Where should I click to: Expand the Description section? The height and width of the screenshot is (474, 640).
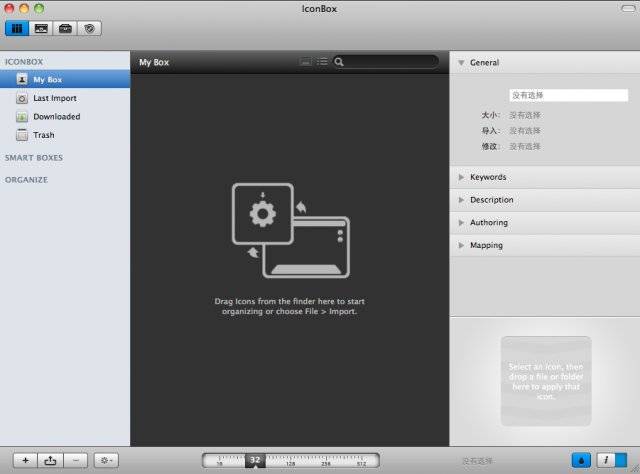click(461, 200)
